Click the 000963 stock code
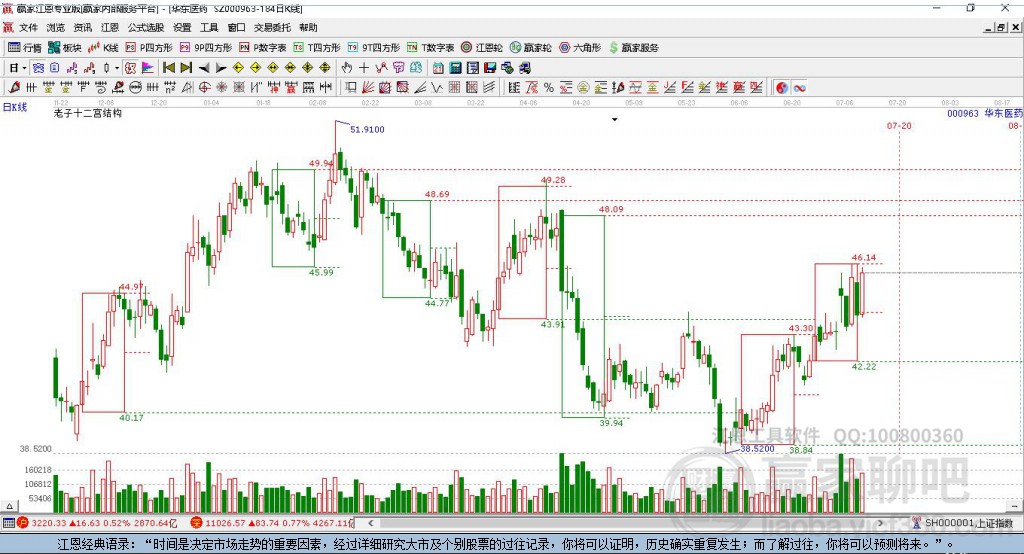The image size is (1024, 554). coord(963,113)
